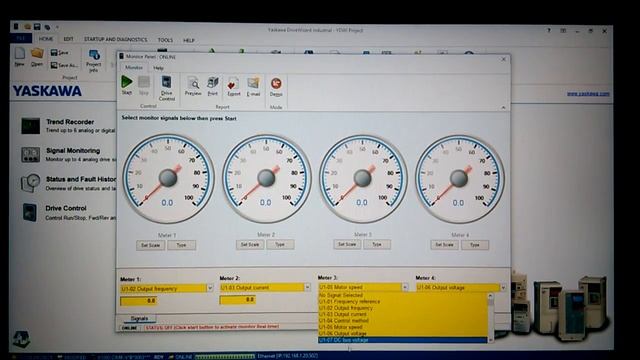Select the Signals tab at bottom
Screen dimensions: 640x360
point(139,318)
